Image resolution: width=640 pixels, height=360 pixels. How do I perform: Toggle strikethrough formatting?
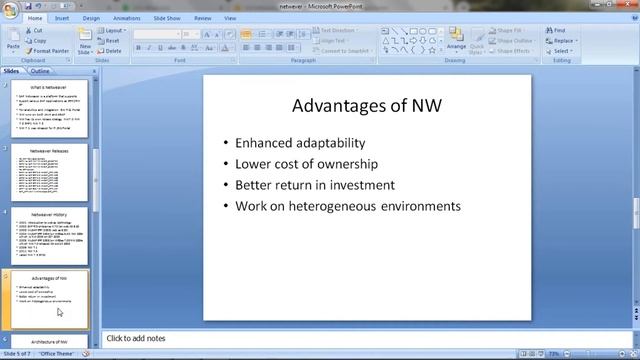pyautogui.click(x=172, y=48)
